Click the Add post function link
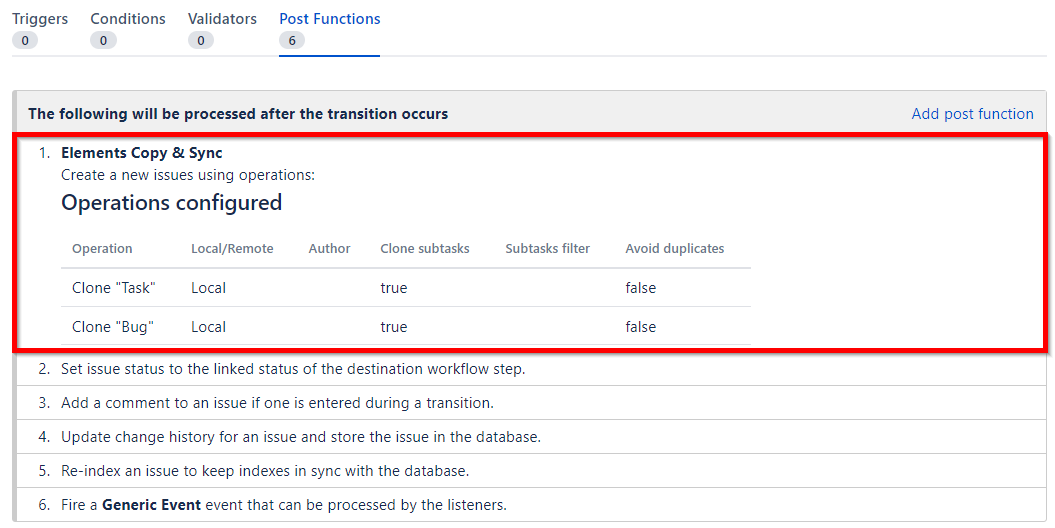Viewport: 1055px width, 528px height. [972, 114]
